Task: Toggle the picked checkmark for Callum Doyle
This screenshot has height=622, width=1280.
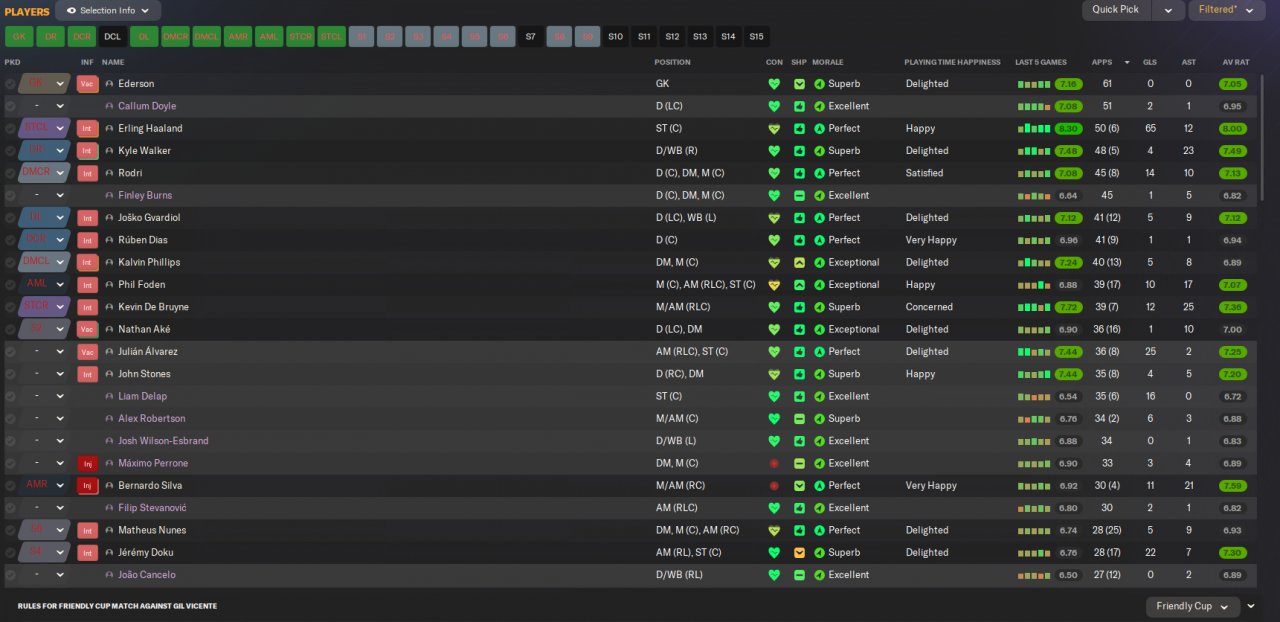Action: click(x=10, y=106)
